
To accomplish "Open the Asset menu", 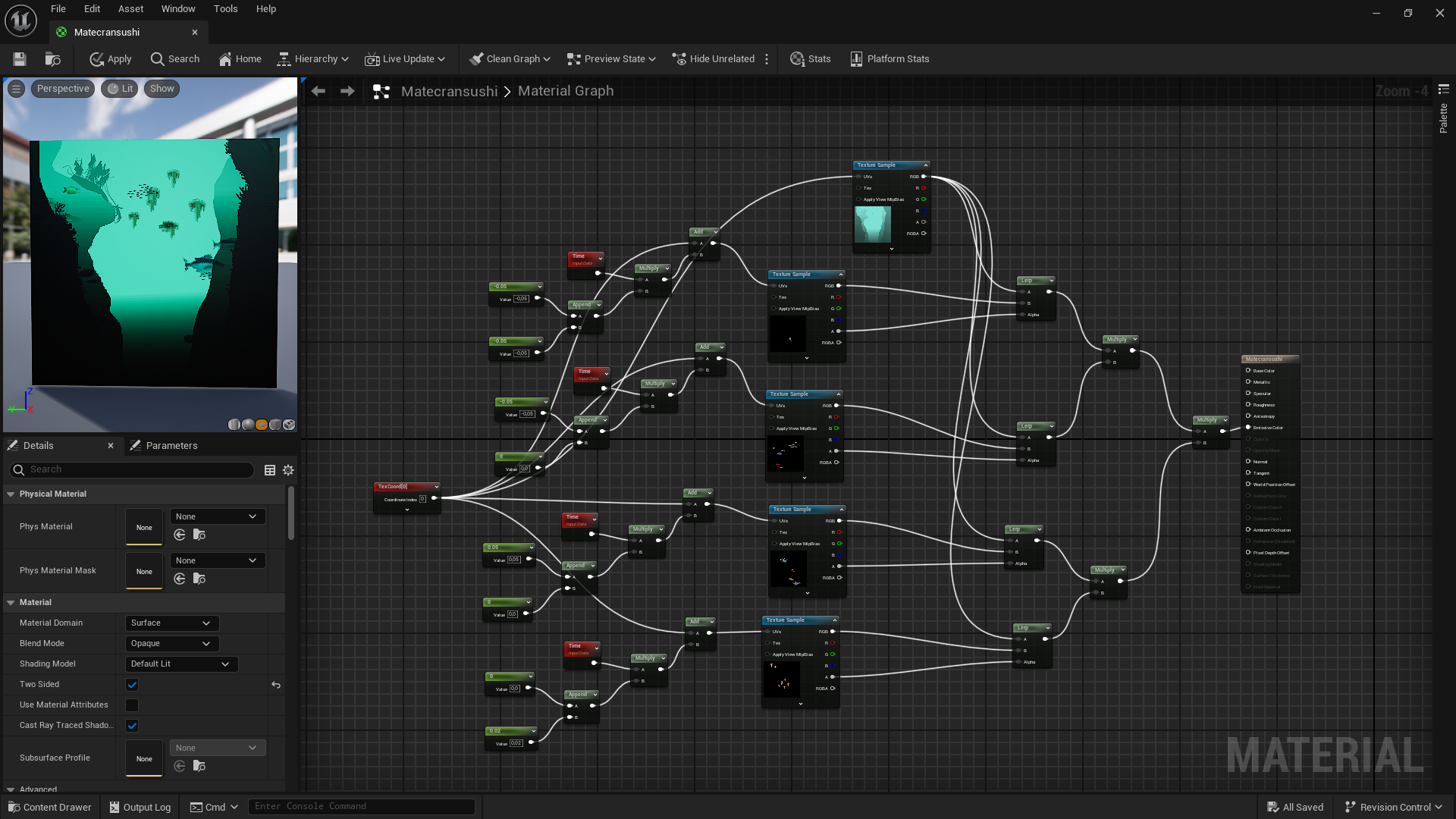I will pyautogui.click(x=130, y=9).
